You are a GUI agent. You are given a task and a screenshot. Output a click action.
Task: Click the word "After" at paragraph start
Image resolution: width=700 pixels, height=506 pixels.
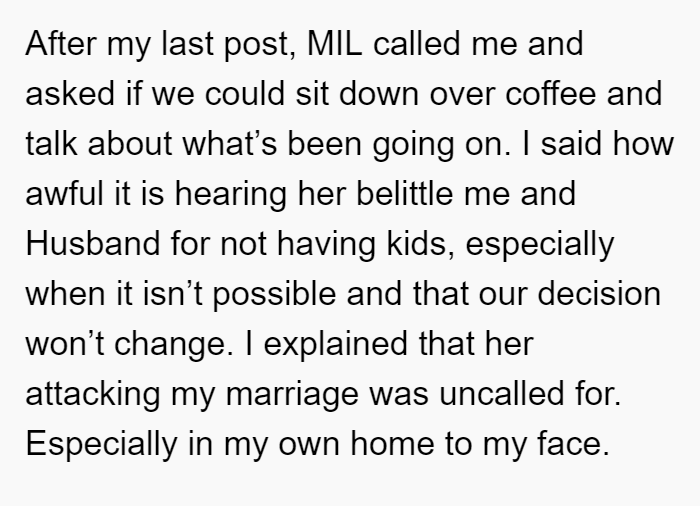(x=61, y=43)
